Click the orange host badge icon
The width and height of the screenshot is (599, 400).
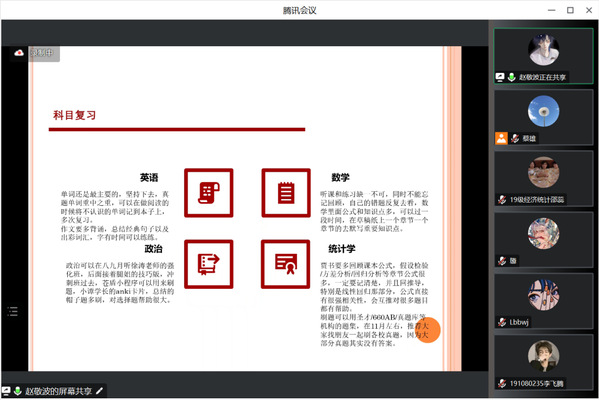(501, 138)
